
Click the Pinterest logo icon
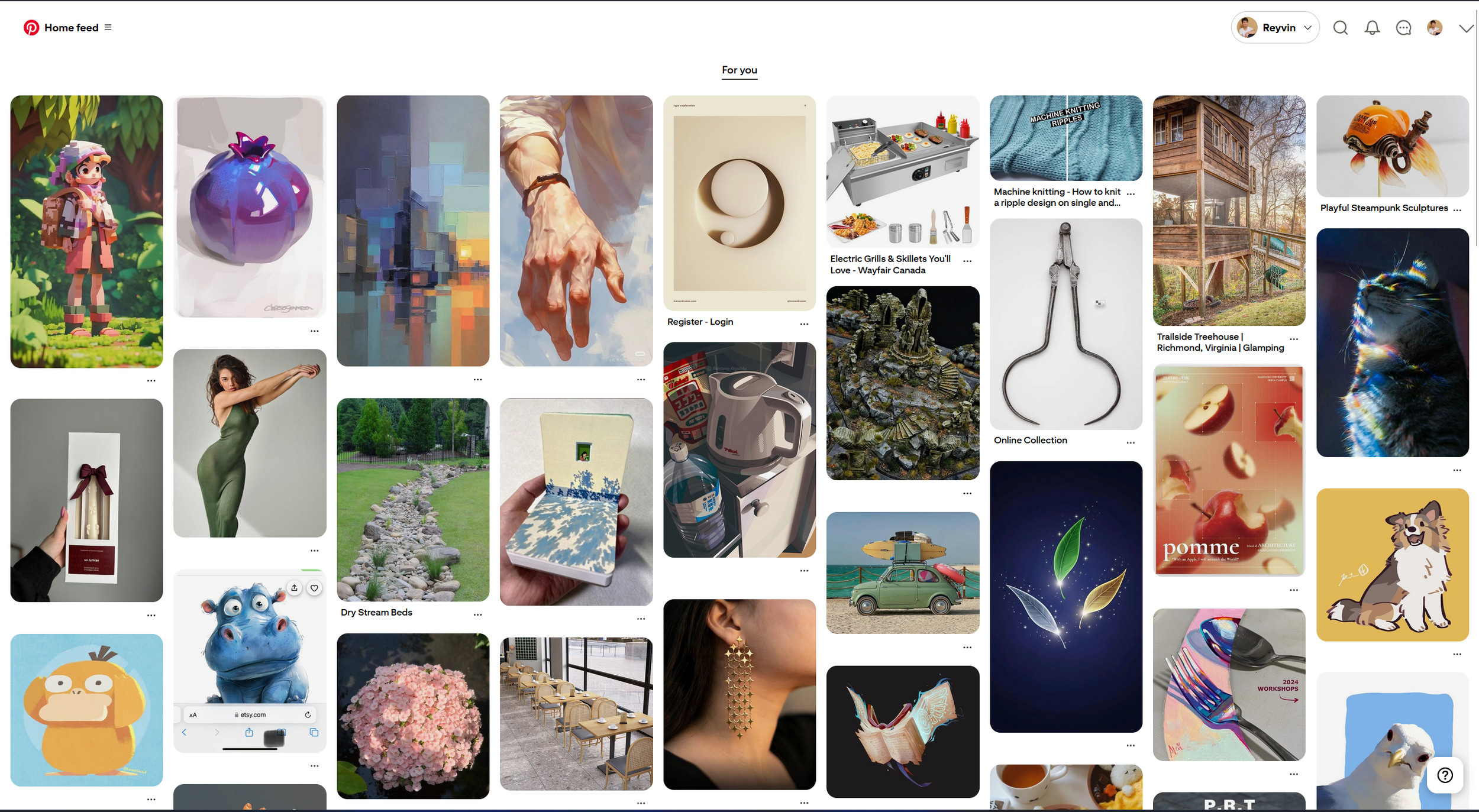31,28
